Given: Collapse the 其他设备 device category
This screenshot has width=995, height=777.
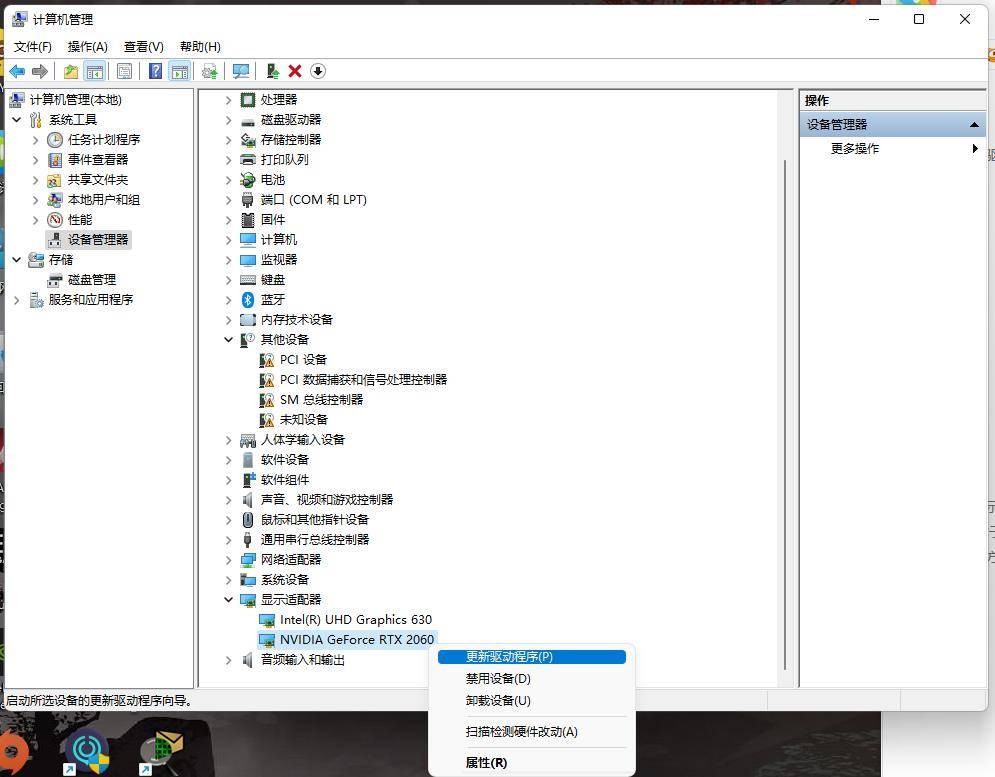Looking at the screenshot, I should point(228,339).
